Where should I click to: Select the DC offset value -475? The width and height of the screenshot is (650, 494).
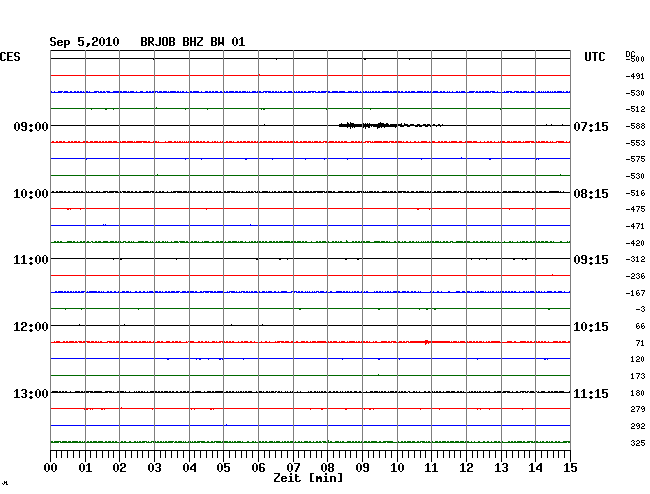click(x=635, y=209)
